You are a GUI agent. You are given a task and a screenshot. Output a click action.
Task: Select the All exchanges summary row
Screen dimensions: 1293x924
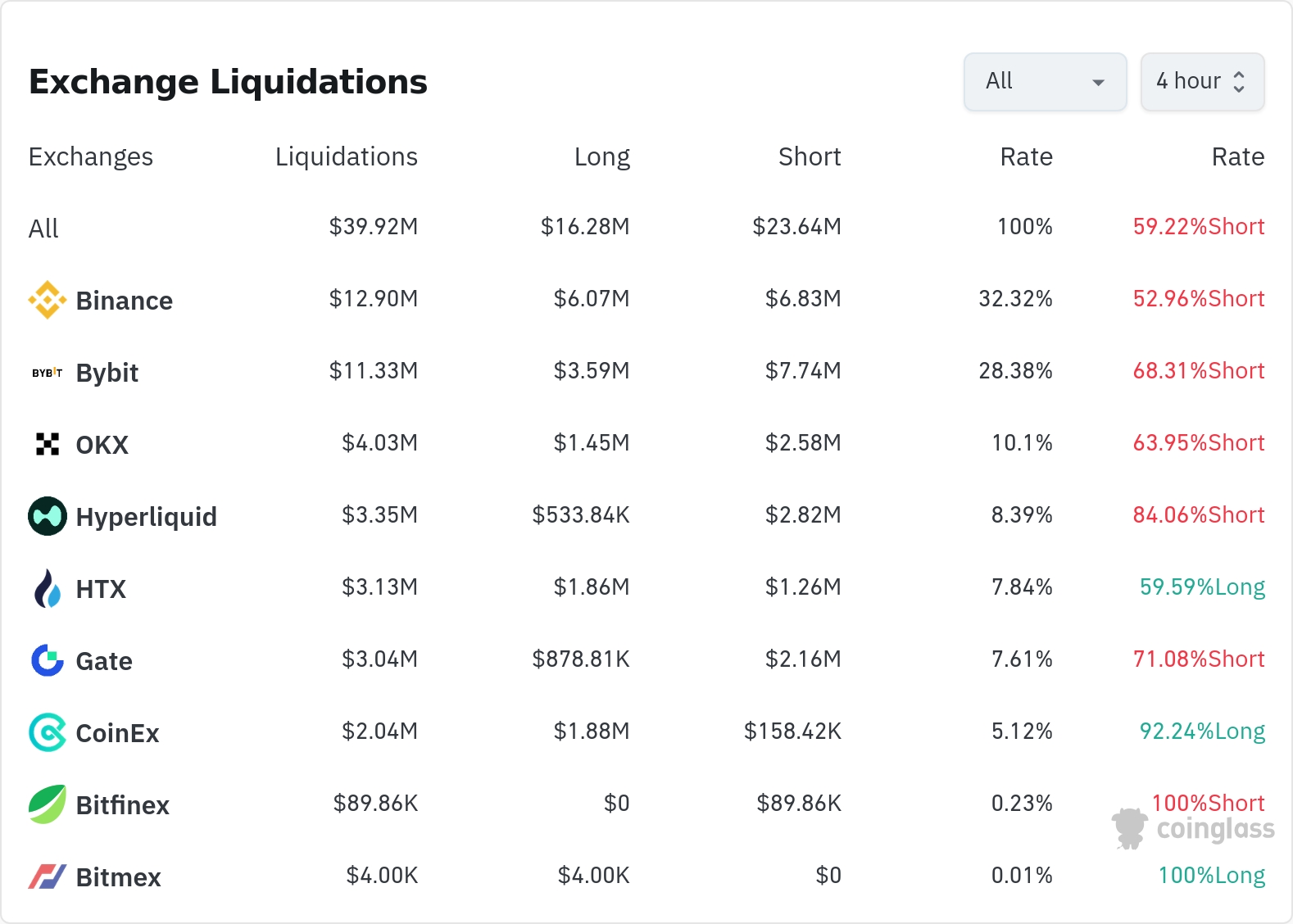(x=44, y=229)
